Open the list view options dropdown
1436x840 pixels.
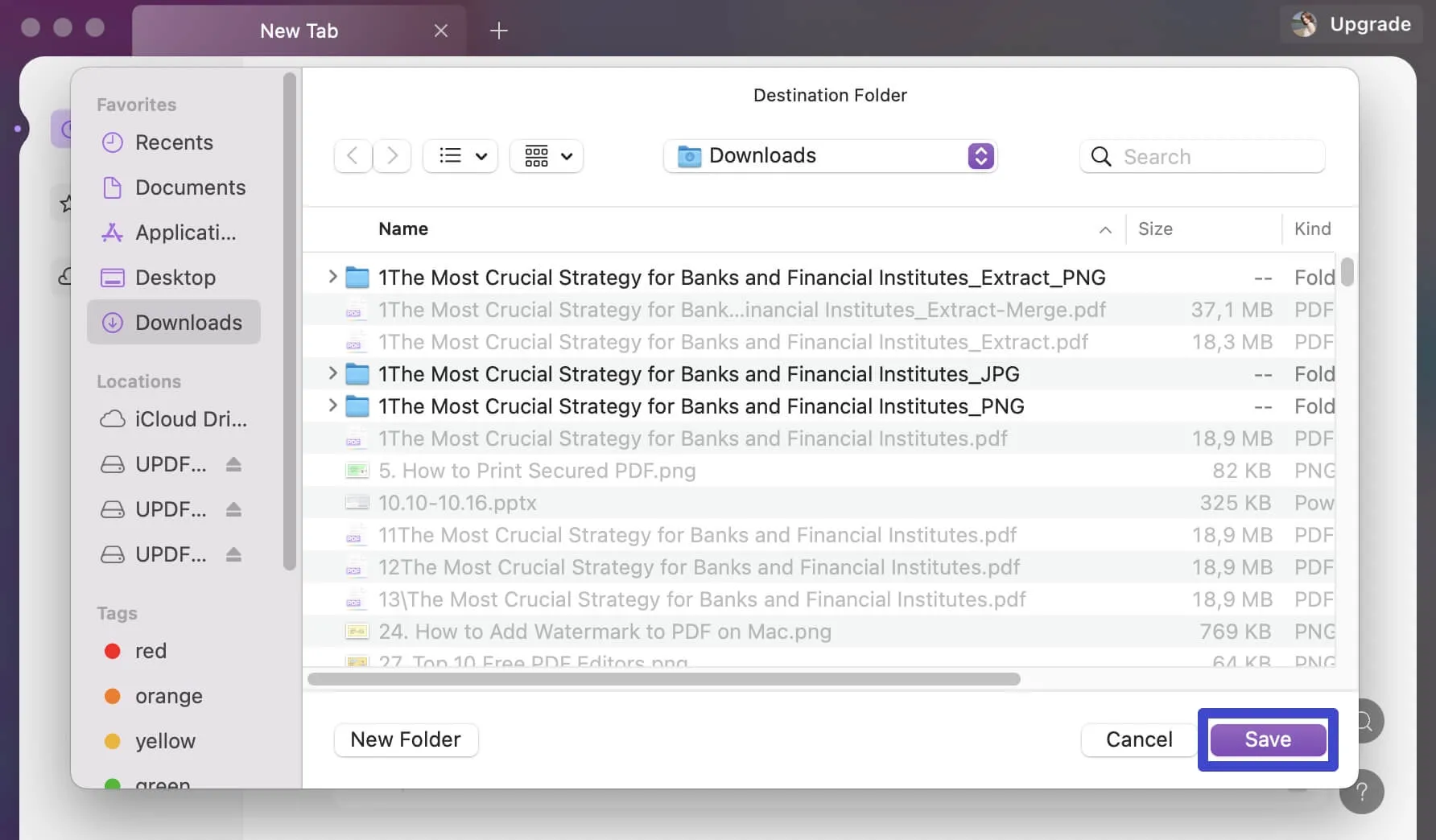pos(460,156)
